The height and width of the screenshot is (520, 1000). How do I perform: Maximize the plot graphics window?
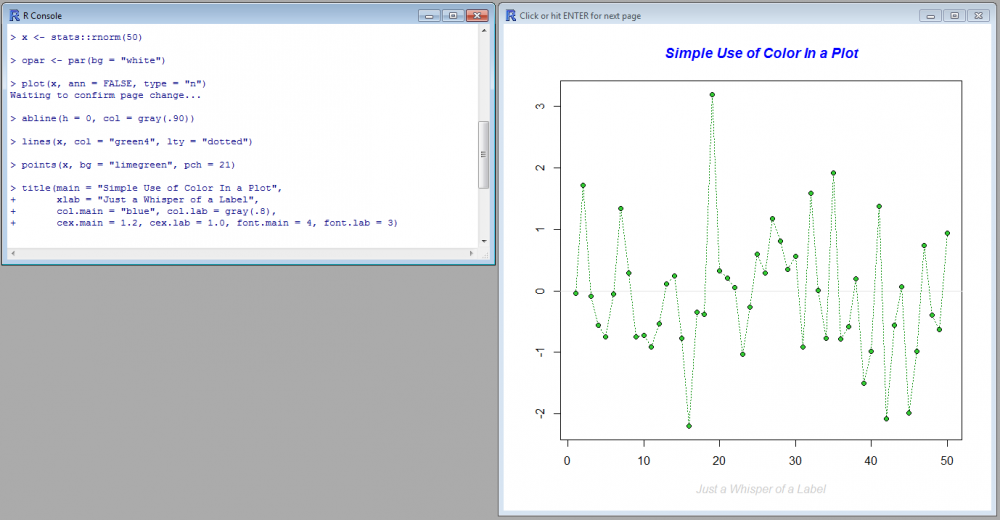tap(954, 16)
